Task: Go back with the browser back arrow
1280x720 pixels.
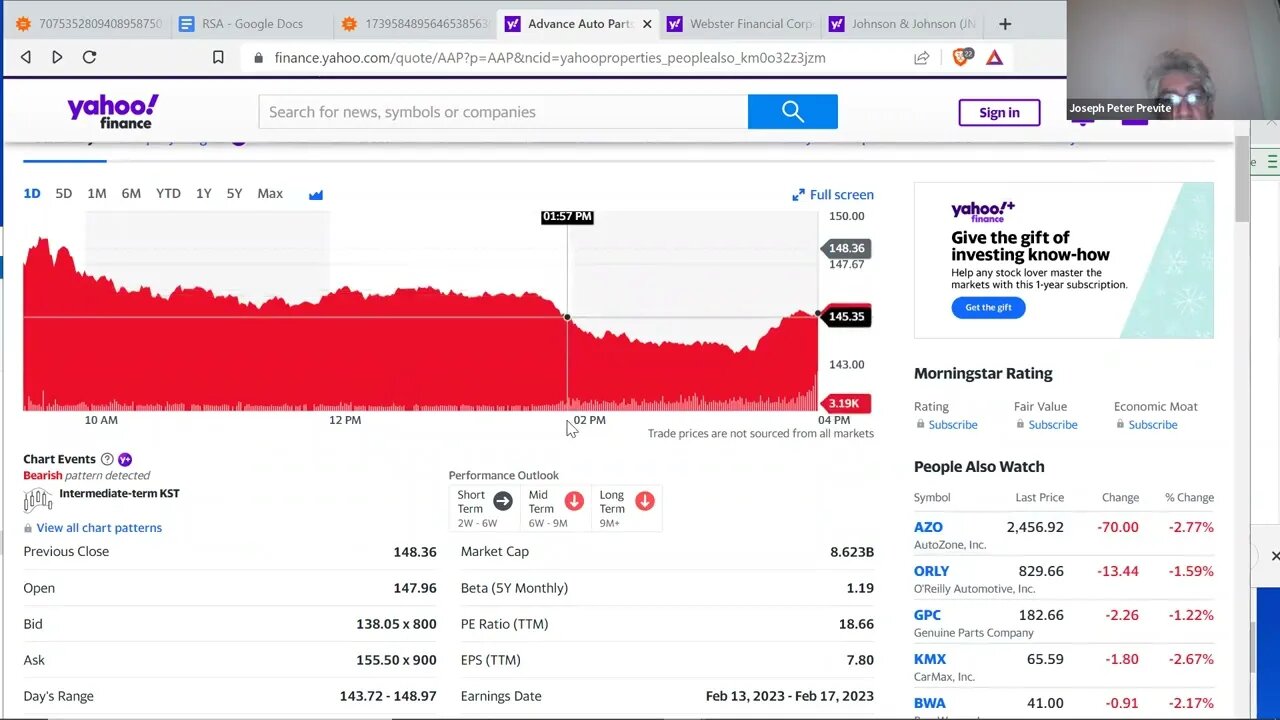Action: pyautogui.click(x=26, y=58)
